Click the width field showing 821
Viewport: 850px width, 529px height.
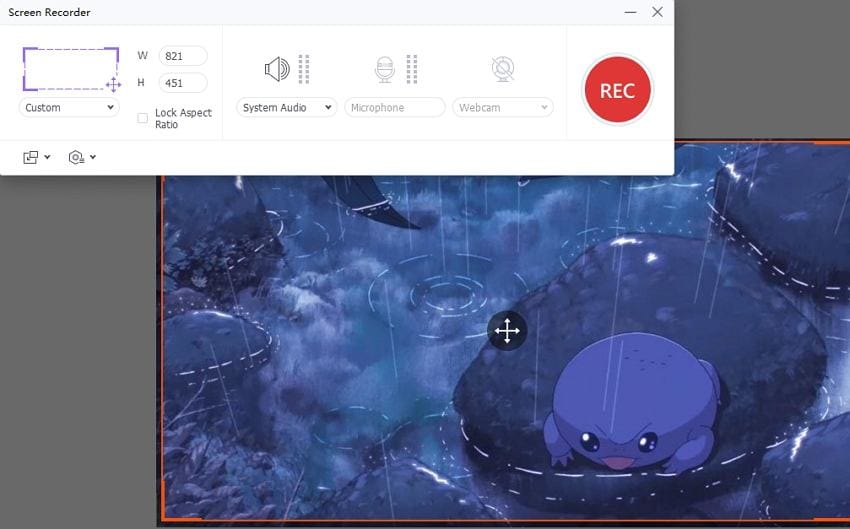coord(183,56)
